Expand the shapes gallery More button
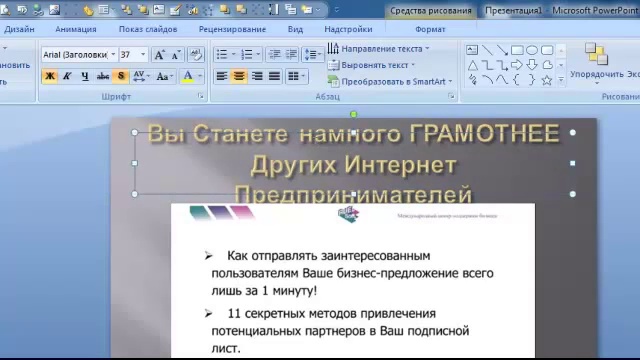This screenshot has width=640, height=360. [561, 80]
